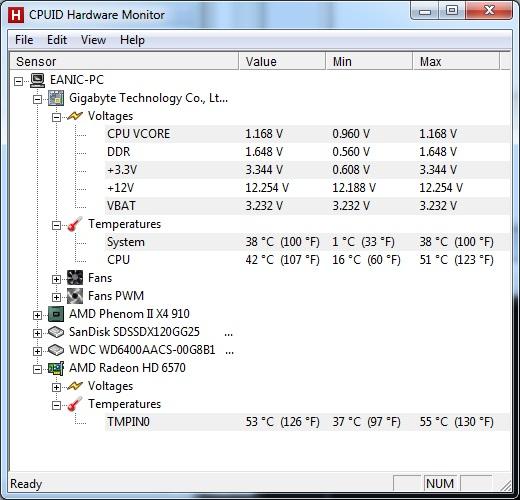Click the AMD Radeon graphics card icon

click(56, 368)
